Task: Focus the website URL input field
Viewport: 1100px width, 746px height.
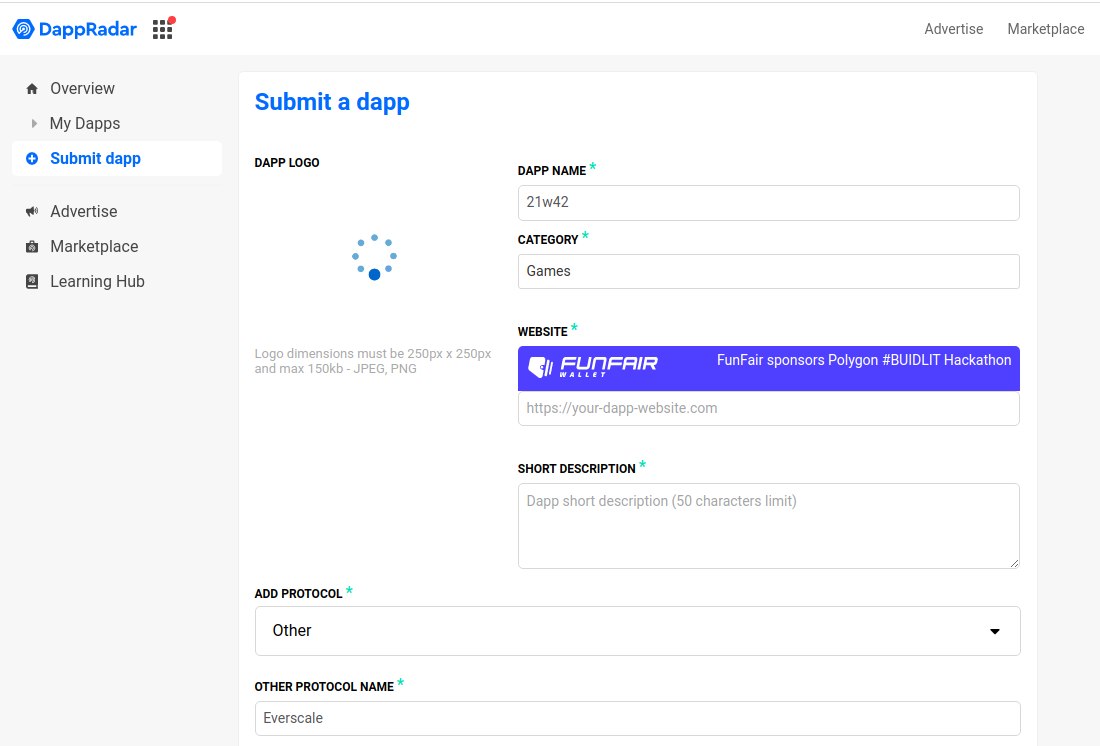Action: pos(768,408)
